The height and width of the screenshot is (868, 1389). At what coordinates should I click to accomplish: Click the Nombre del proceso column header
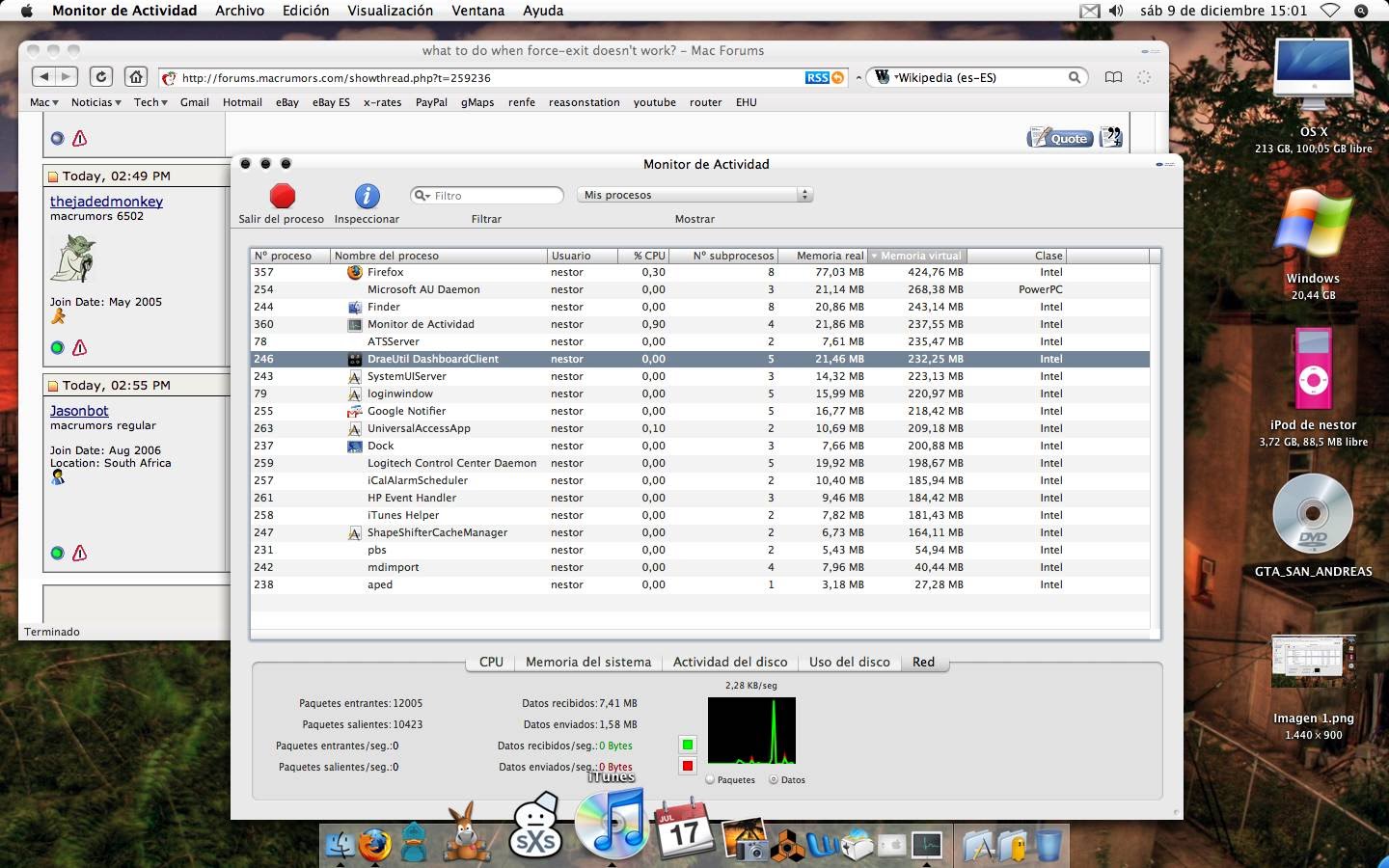tap(439, 256)
